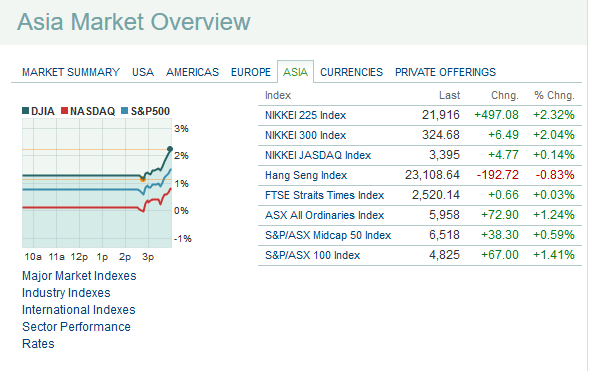Click the 21,916 last value
Image resolution: width=589 pixels, height=371 pixels.
click(441, 115)
